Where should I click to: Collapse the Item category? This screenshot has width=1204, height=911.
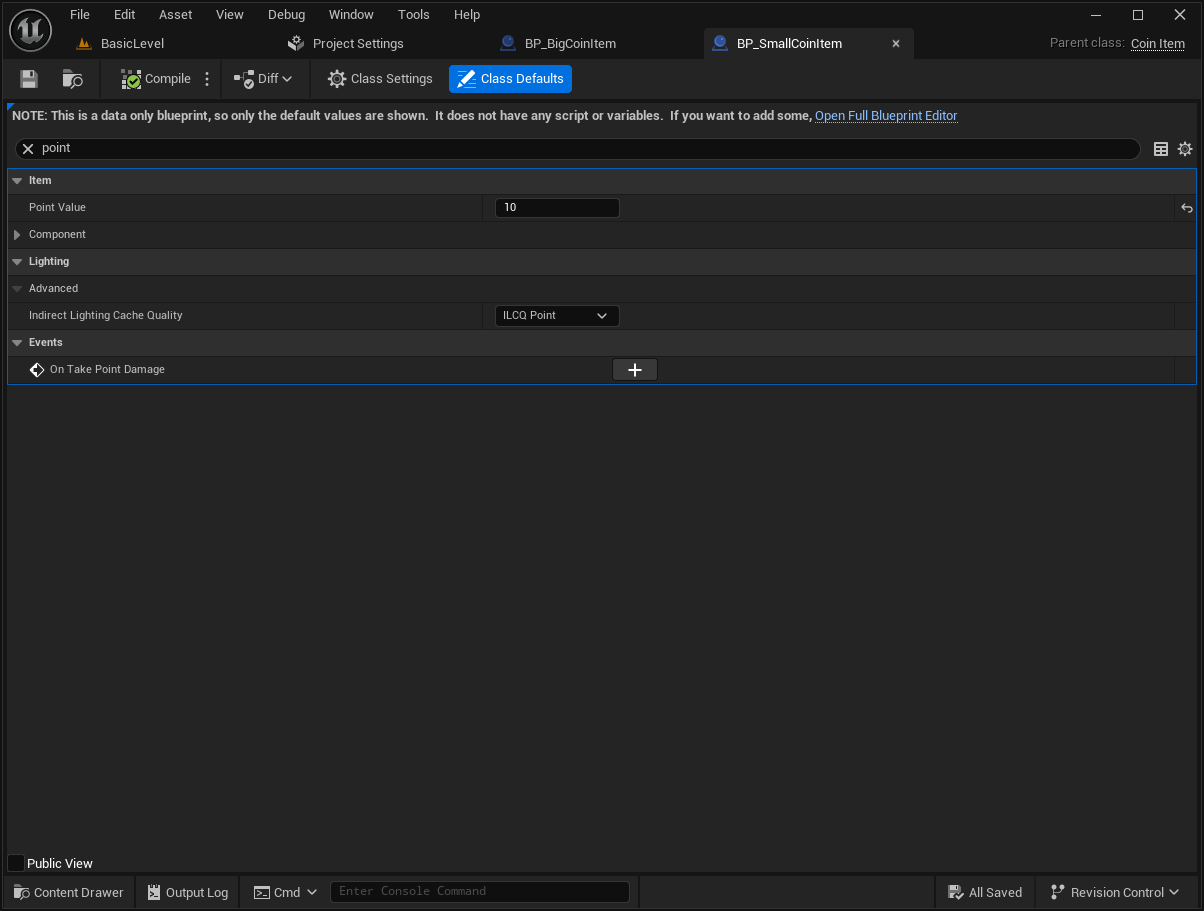click(x=17, y=181)
